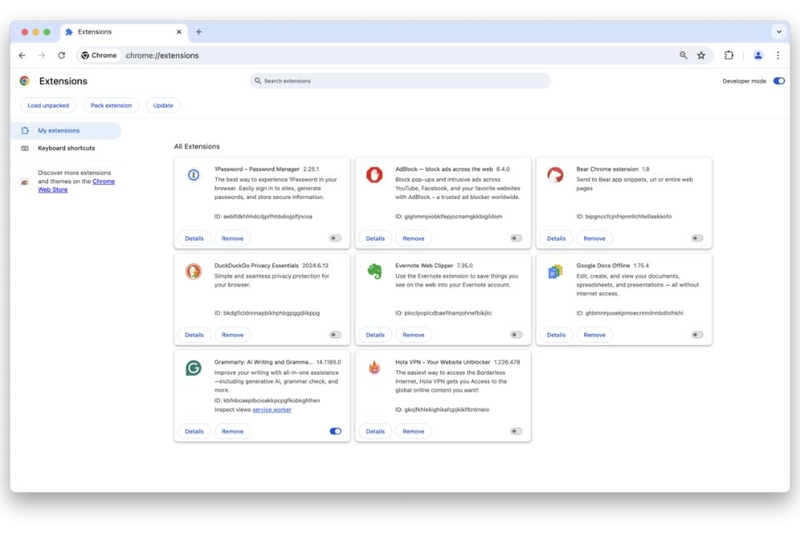Open Details for AdBlock
This screenshot has width=800, height=533.
(375, 238)
